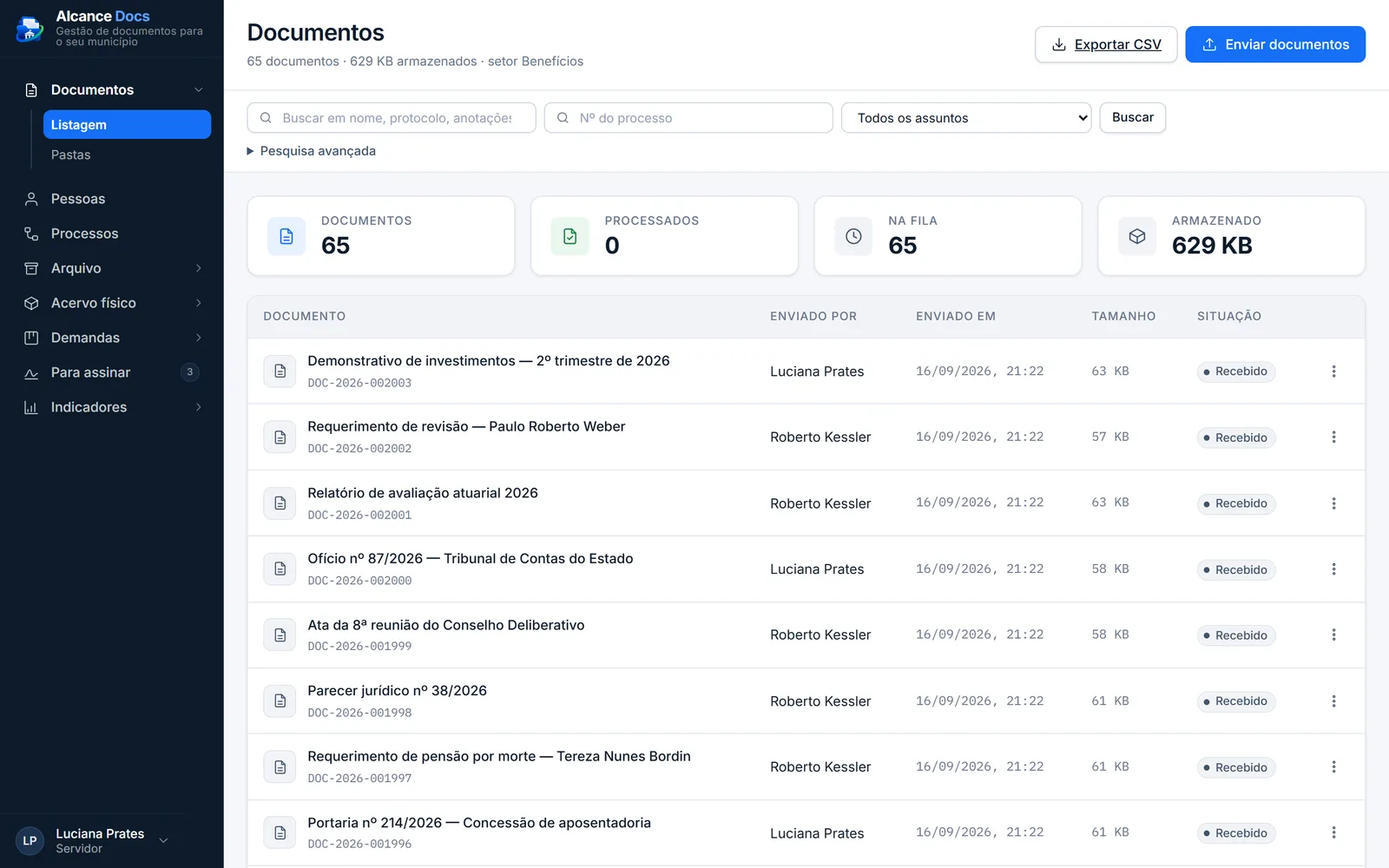Click the Enviar documentos button
This screenshot has width=1389, height=868.
(1275, 44)
